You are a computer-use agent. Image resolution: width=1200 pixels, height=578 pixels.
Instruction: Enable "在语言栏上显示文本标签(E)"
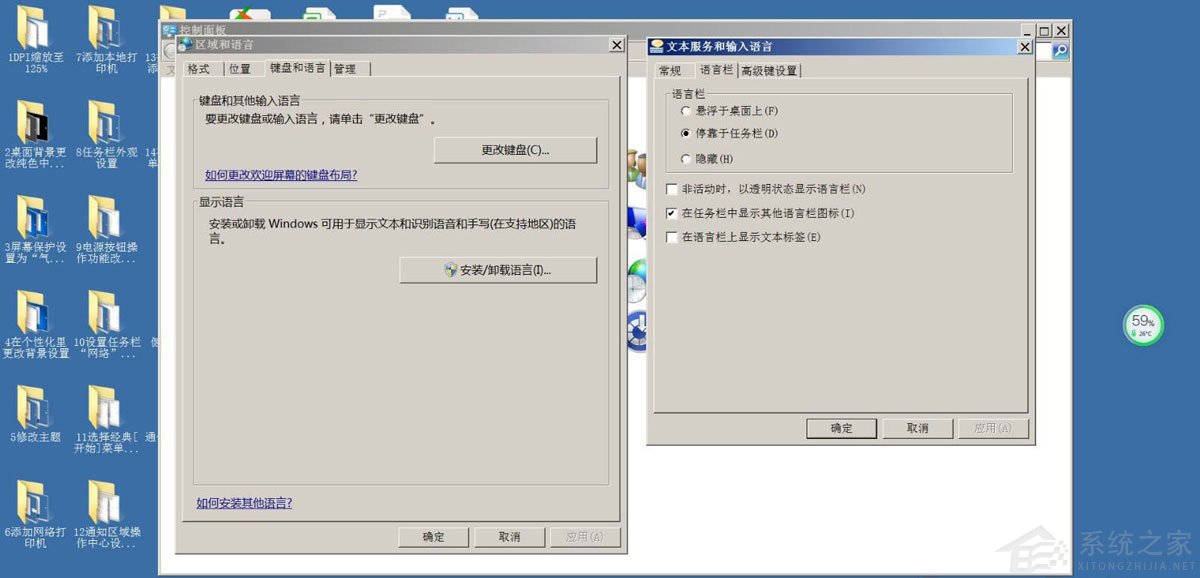(x=671, y=237)
